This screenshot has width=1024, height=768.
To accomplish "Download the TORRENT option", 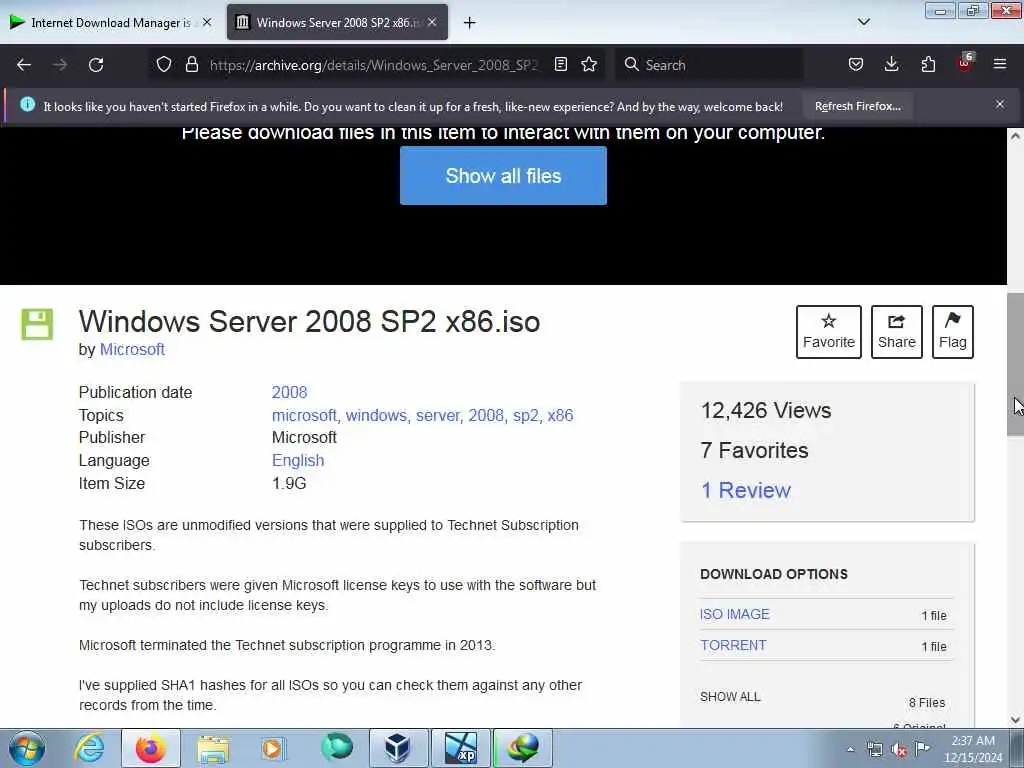I will [733, 645].
